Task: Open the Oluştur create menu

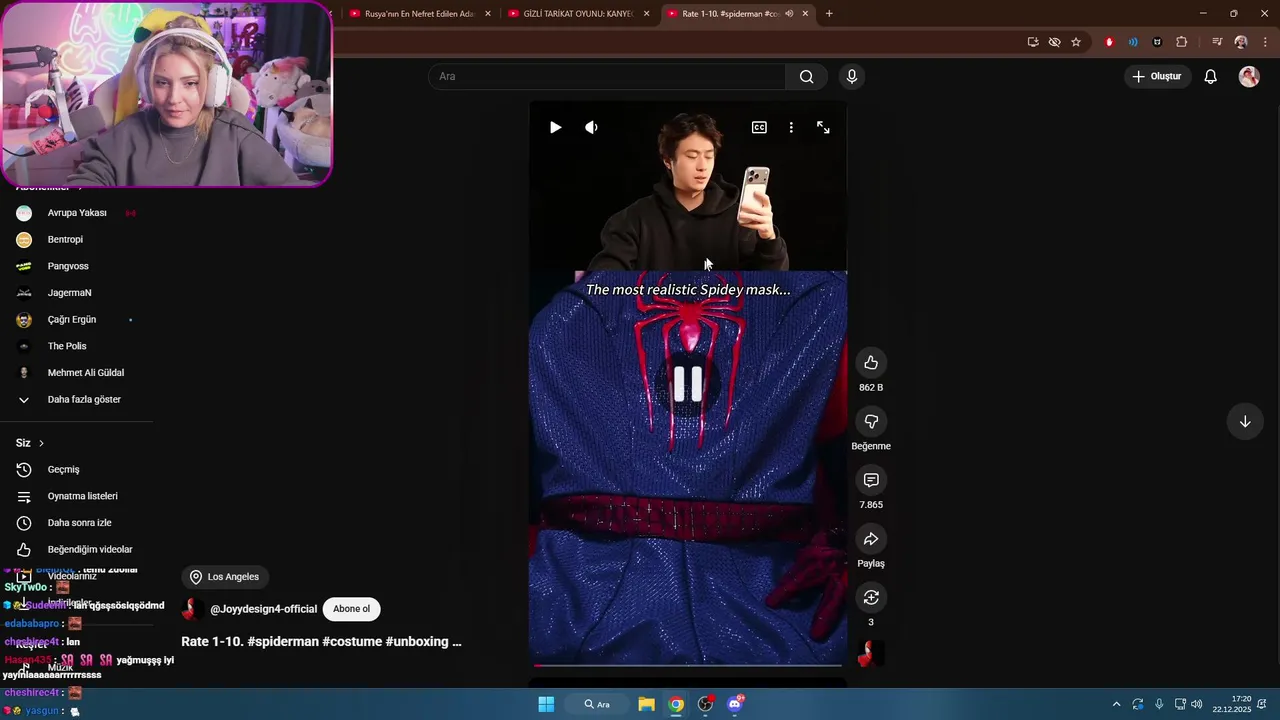Action: (x=1157, y=76)
